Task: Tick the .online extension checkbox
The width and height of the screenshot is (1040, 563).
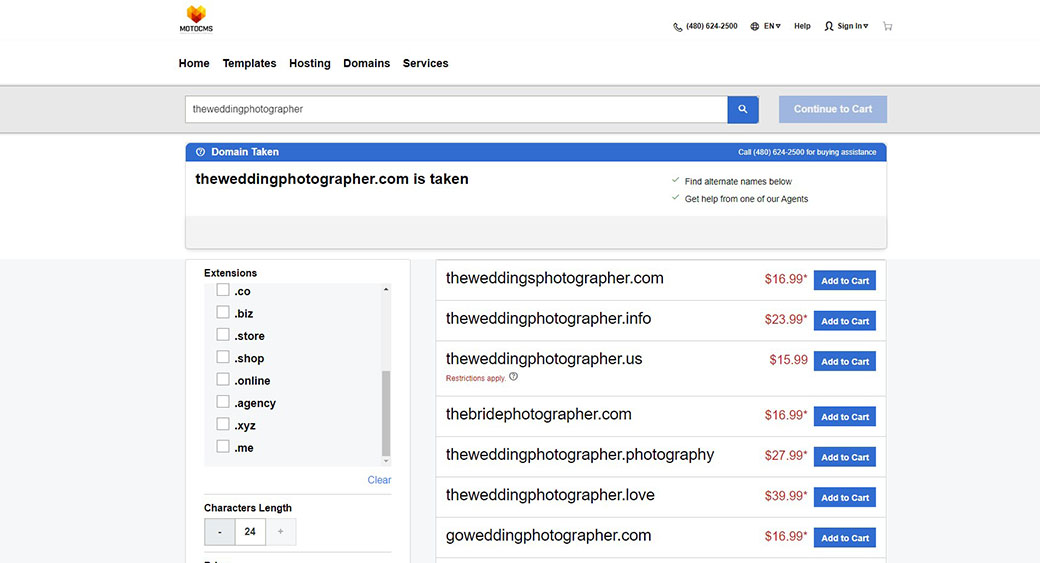Action: (x=223, y=380)
